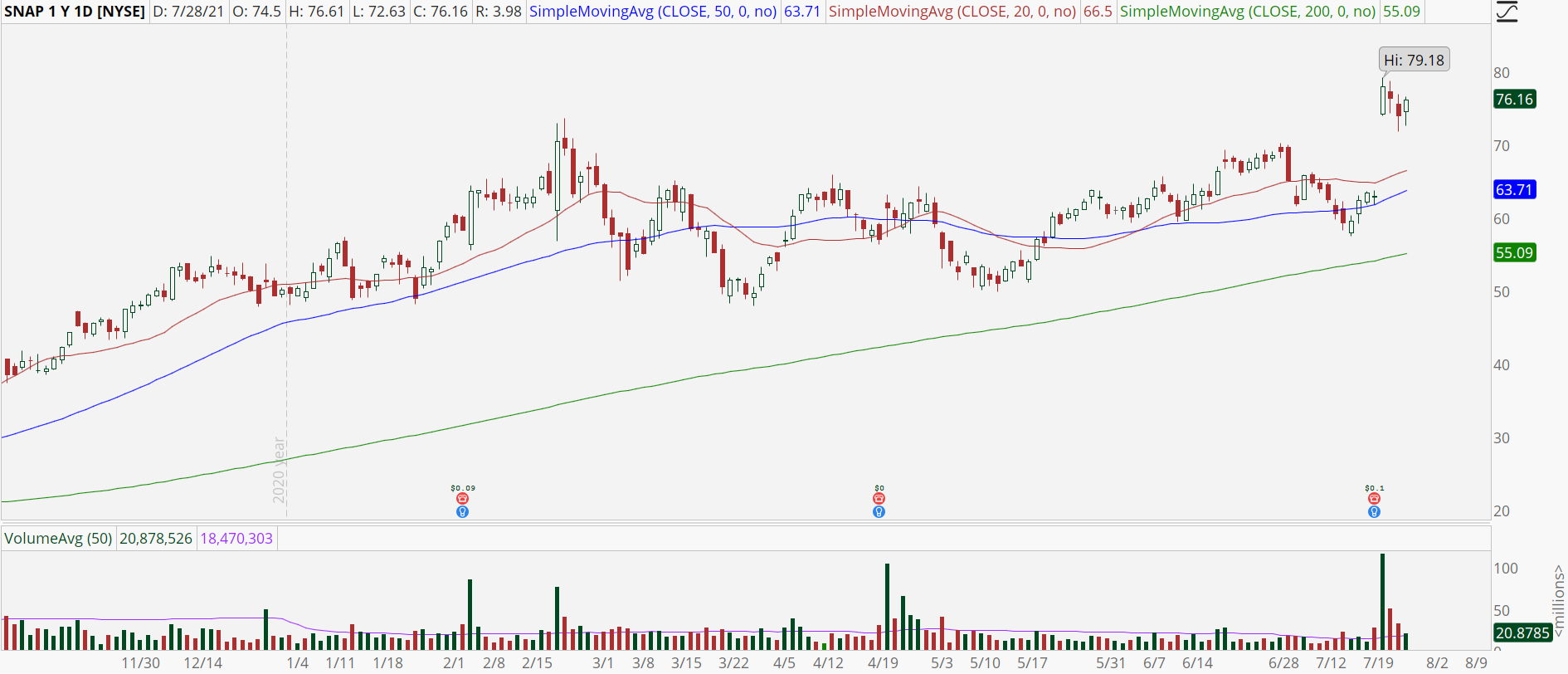
Task: Click the blue lightbulb icon near 4/19
Action: [x=879, y=511]
